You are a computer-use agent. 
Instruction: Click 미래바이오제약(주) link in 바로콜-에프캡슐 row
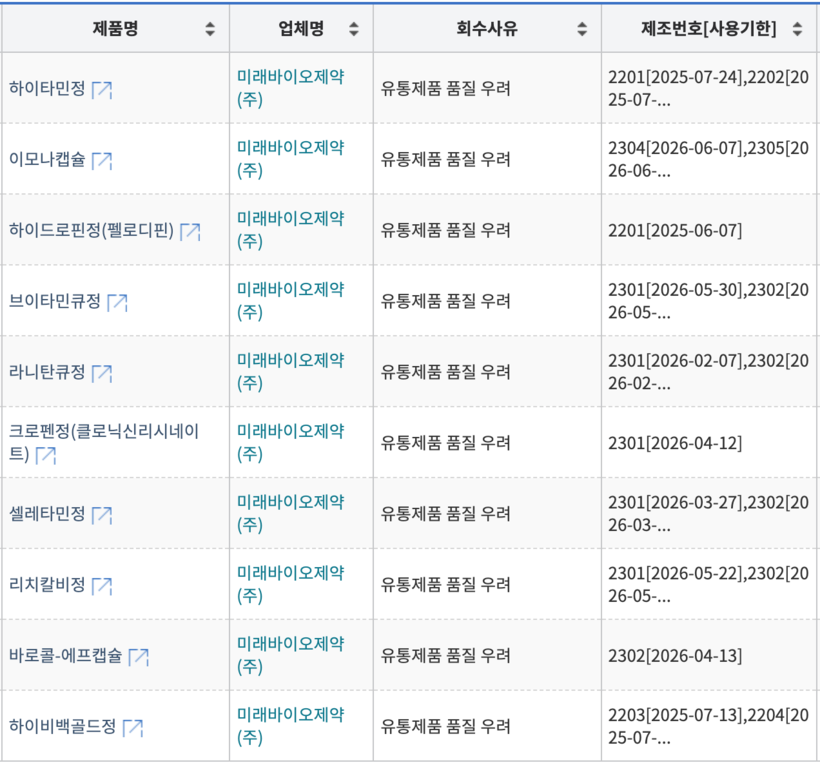[290, 656]
